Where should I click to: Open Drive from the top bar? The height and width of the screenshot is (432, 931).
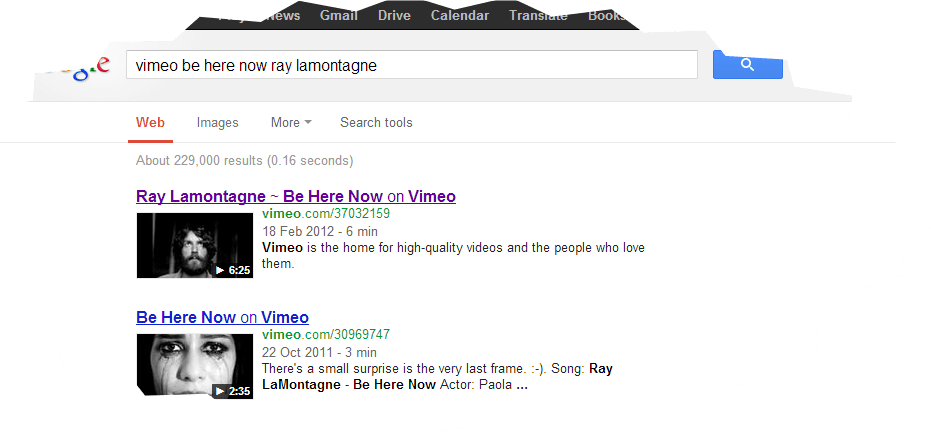(394, 16)
